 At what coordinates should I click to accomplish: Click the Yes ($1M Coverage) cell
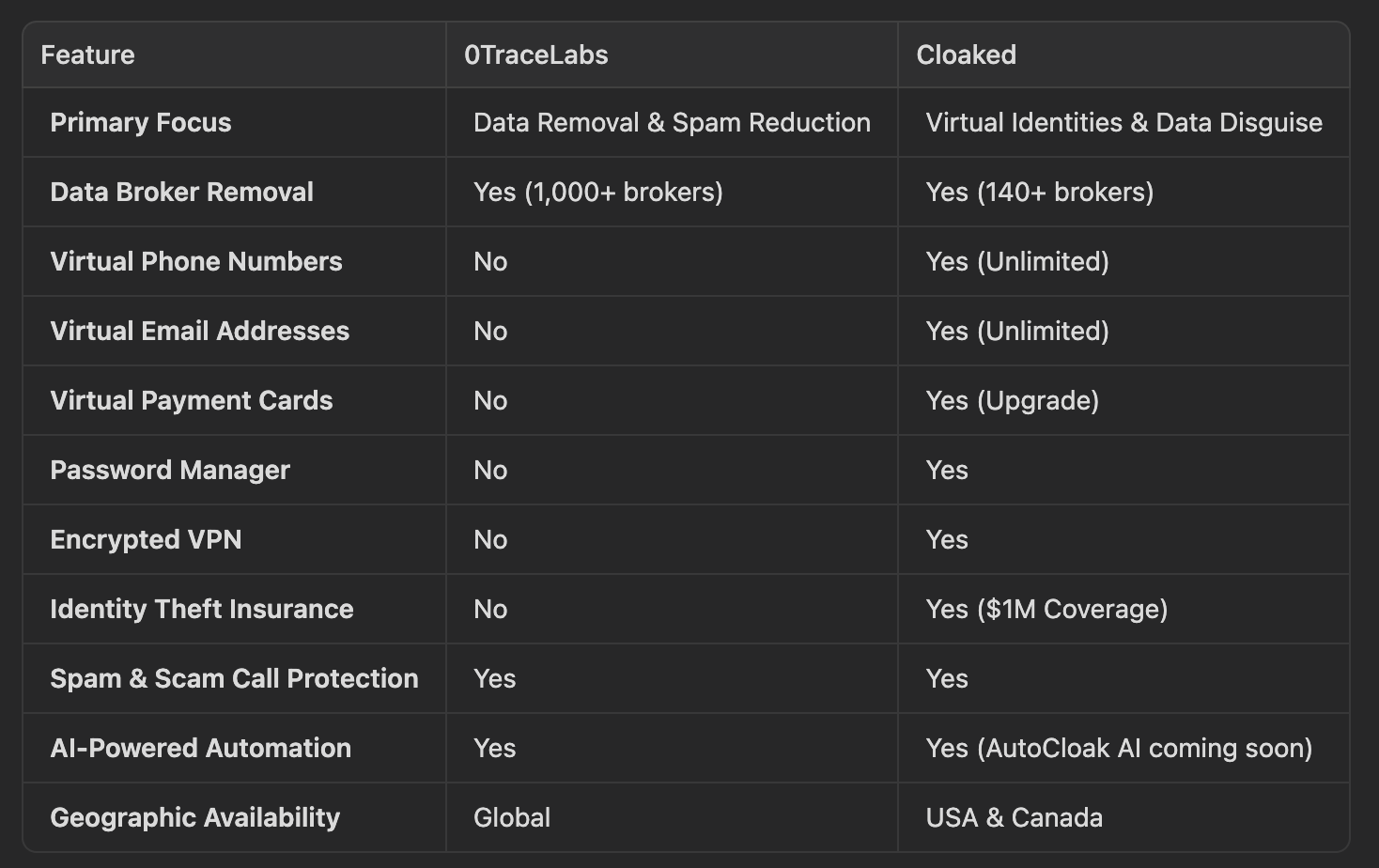tap(1046, 609)
